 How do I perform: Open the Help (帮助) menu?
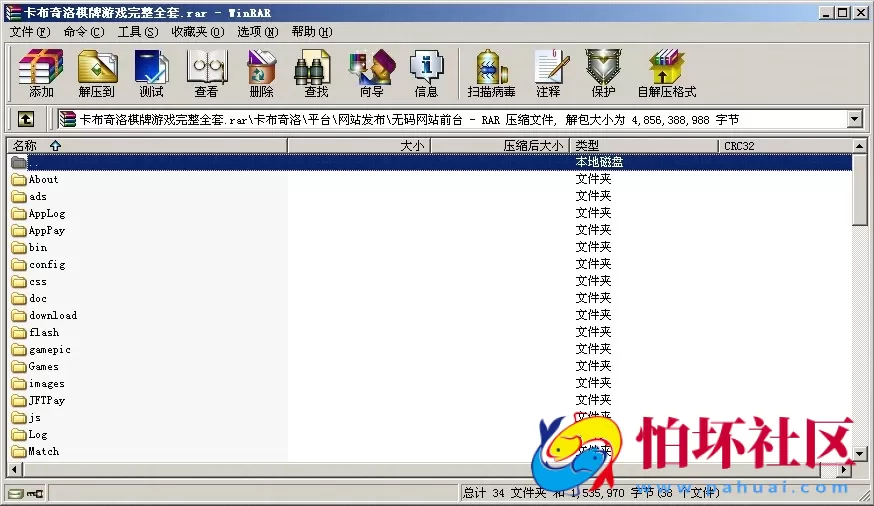click(312, 32)
